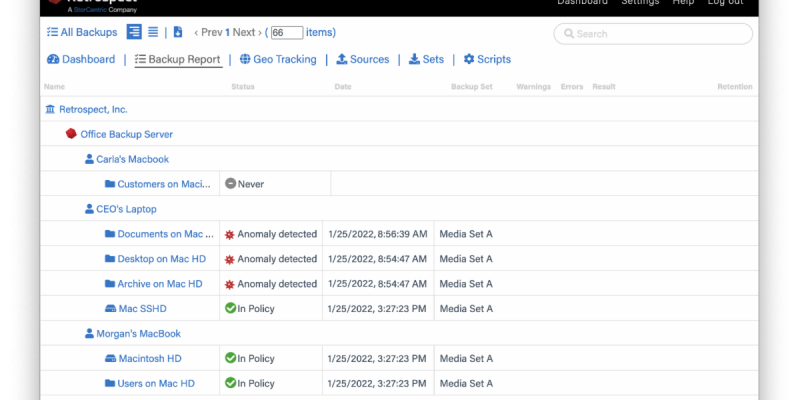Screen dimensions: 800x400
Task: Open CEO's Laptop entry
Action: 127,209
